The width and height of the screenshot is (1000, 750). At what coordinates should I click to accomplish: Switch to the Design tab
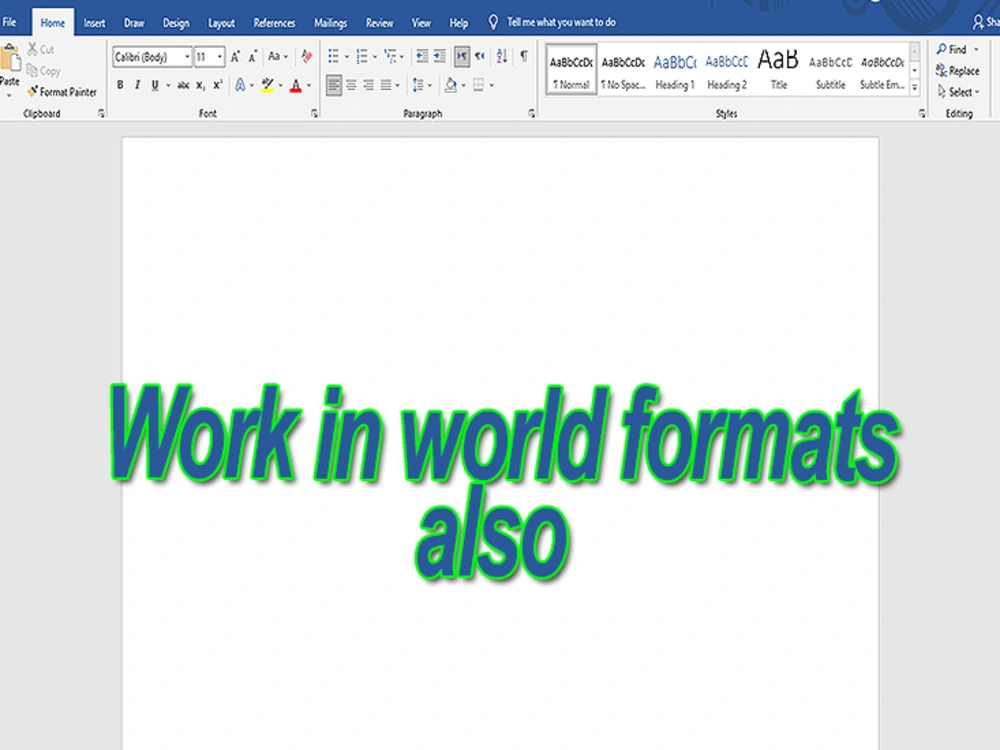(x=176, y=23)
